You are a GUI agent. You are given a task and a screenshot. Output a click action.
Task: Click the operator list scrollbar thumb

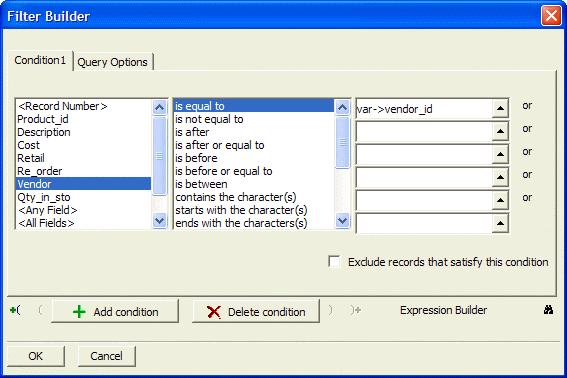[342, 142]
